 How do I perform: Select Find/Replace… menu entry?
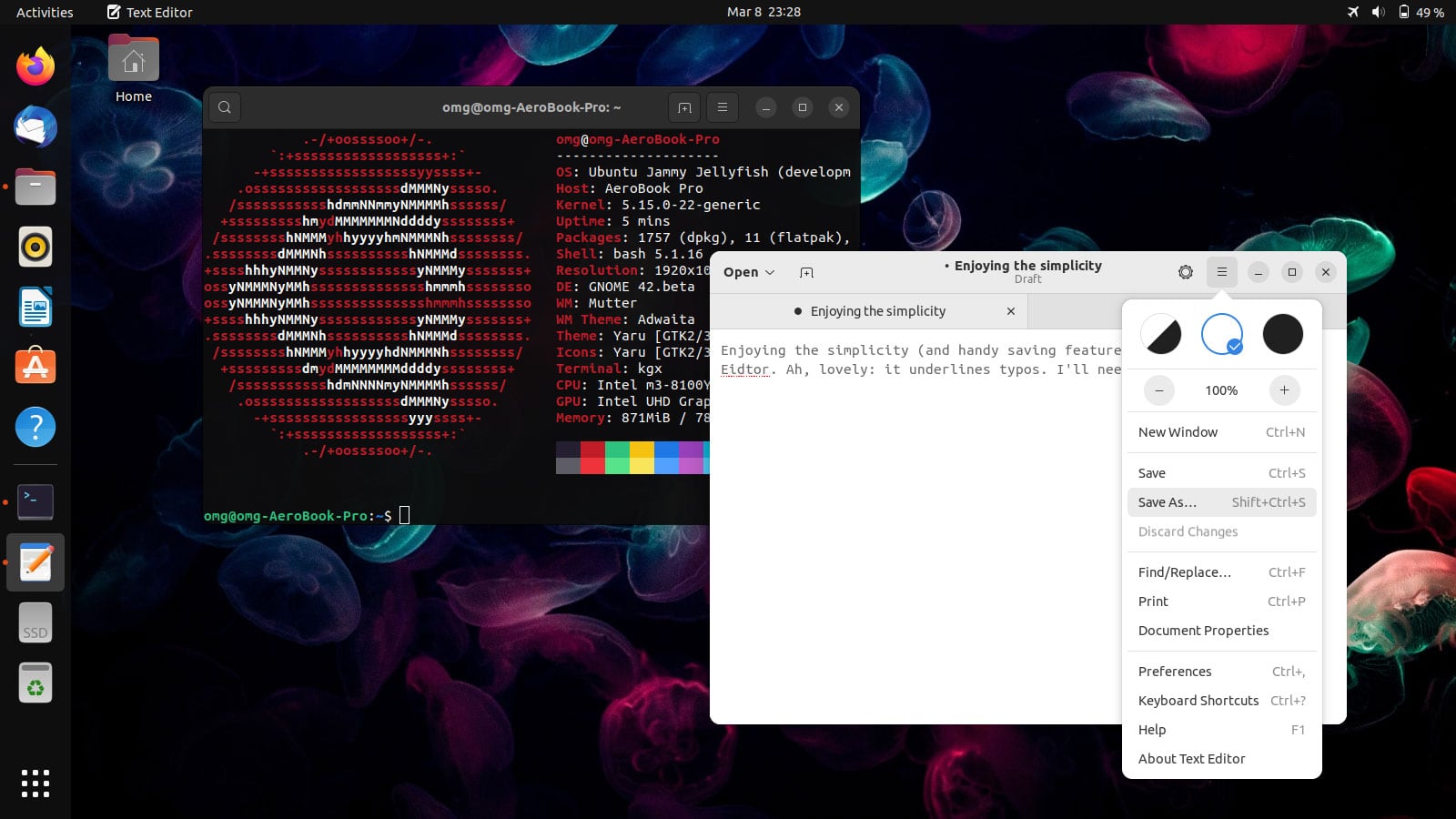tap(1221, 572)
